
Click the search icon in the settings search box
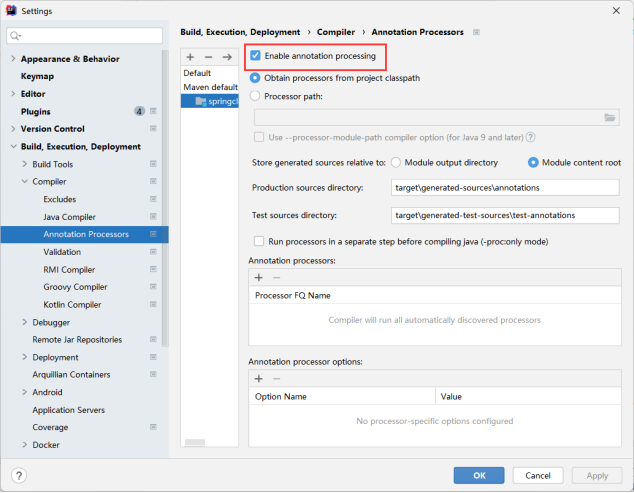(17, 36)
